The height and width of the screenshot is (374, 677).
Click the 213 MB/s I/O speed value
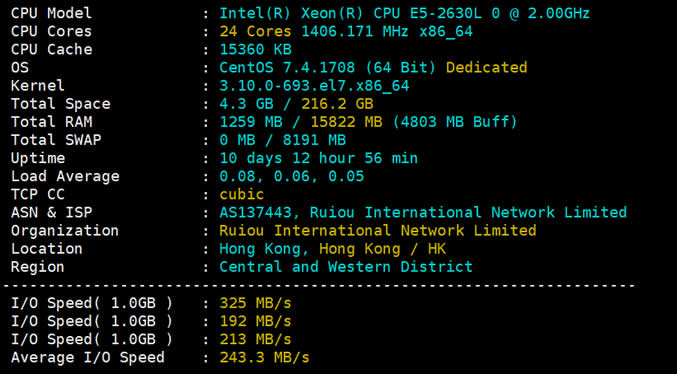click(256, 340)
